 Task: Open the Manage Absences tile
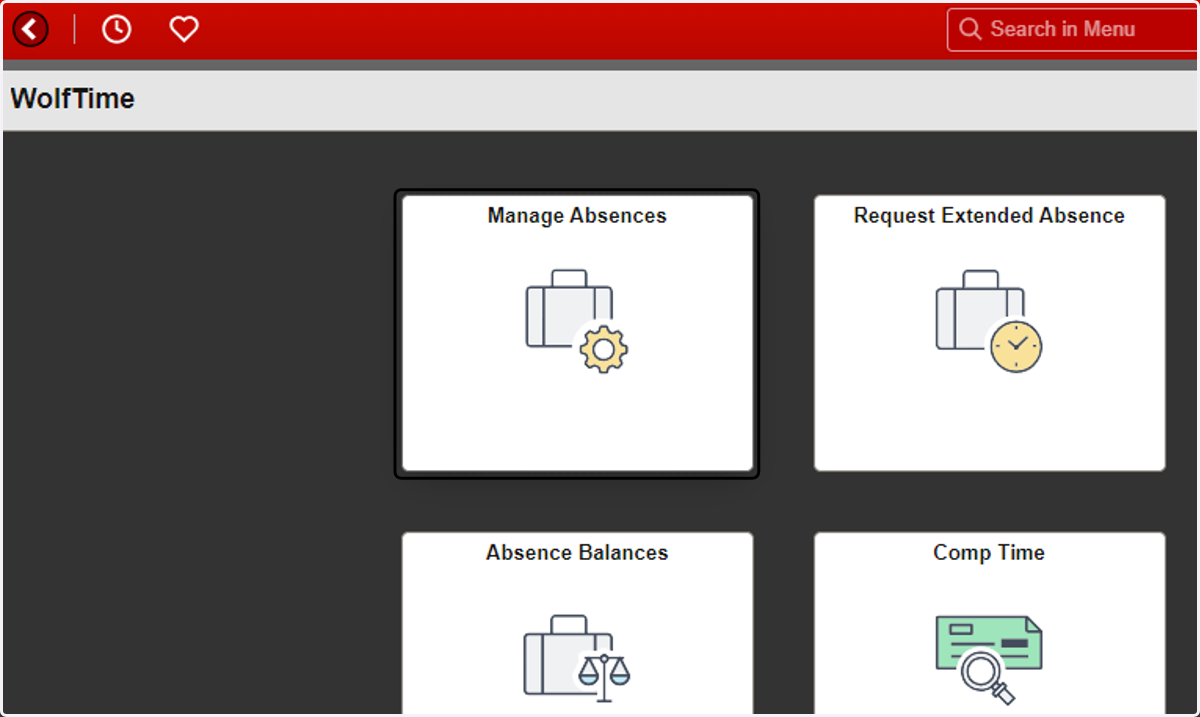coord(577,333)
